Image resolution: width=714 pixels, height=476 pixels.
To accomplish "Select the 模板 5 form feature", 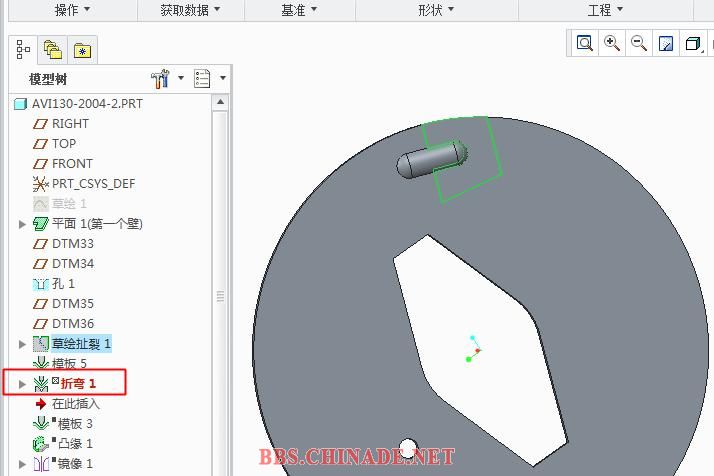I will click(69, 363).
